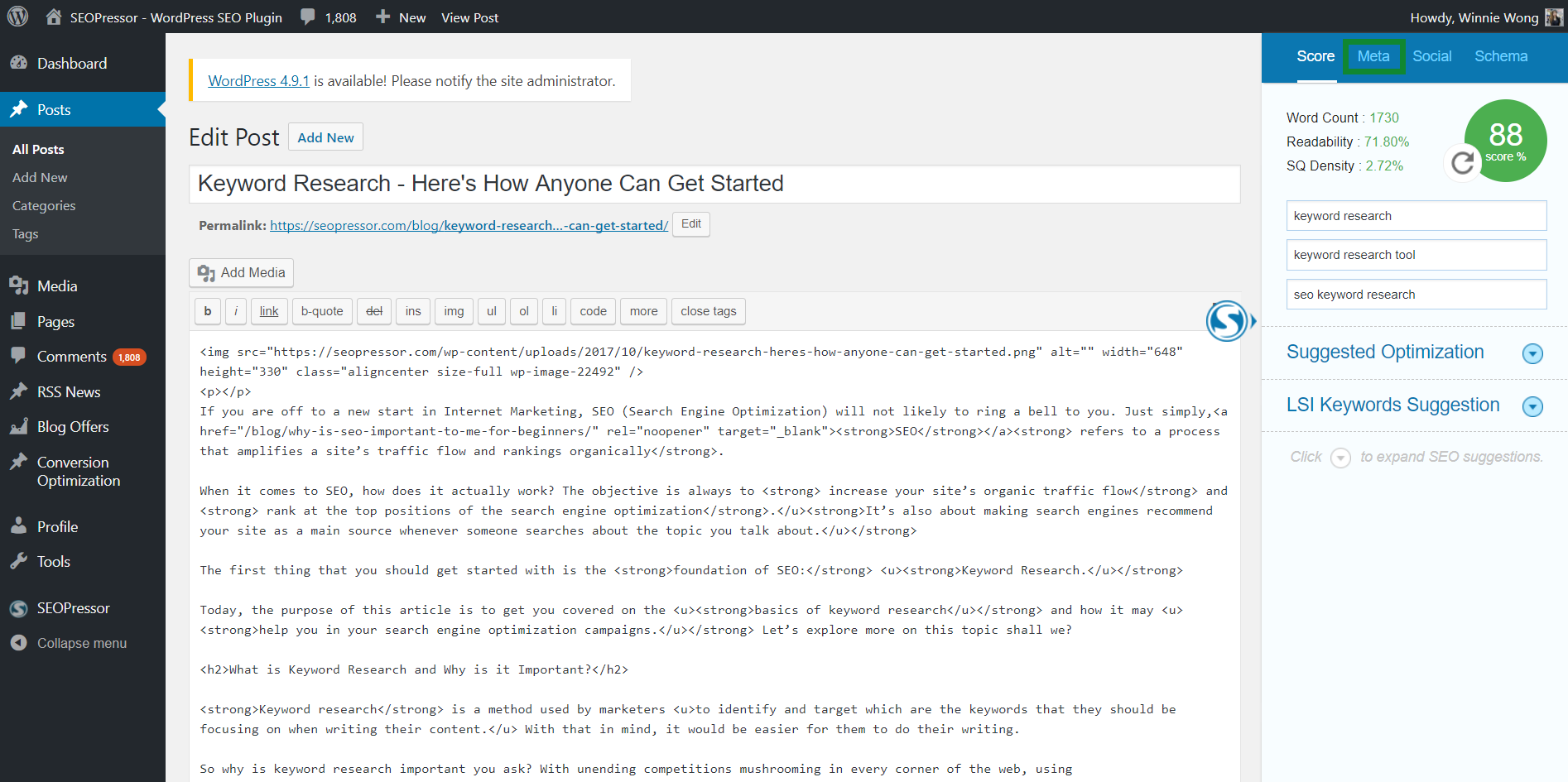Click the Tools wrench icon
Viewport: 1568px width, 782px height.
(18, 561)
